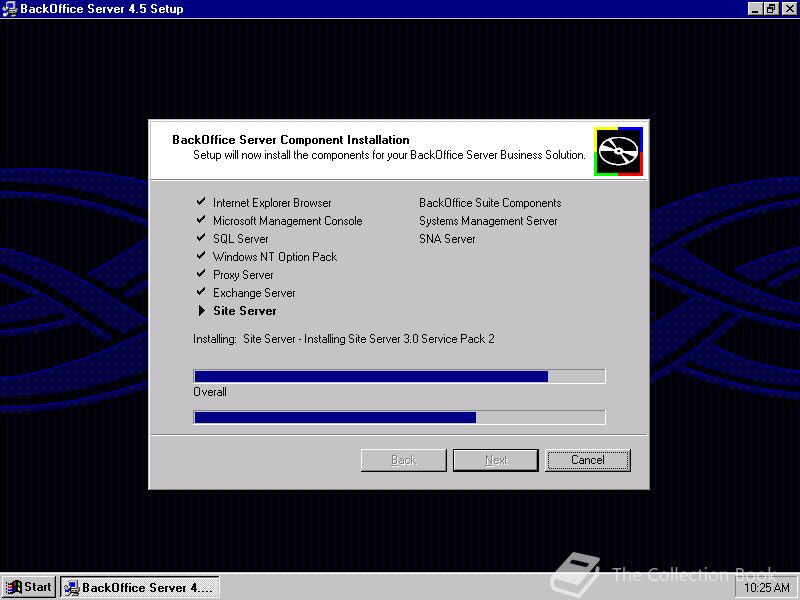Select the SQL Server component entry

point(240,239)
